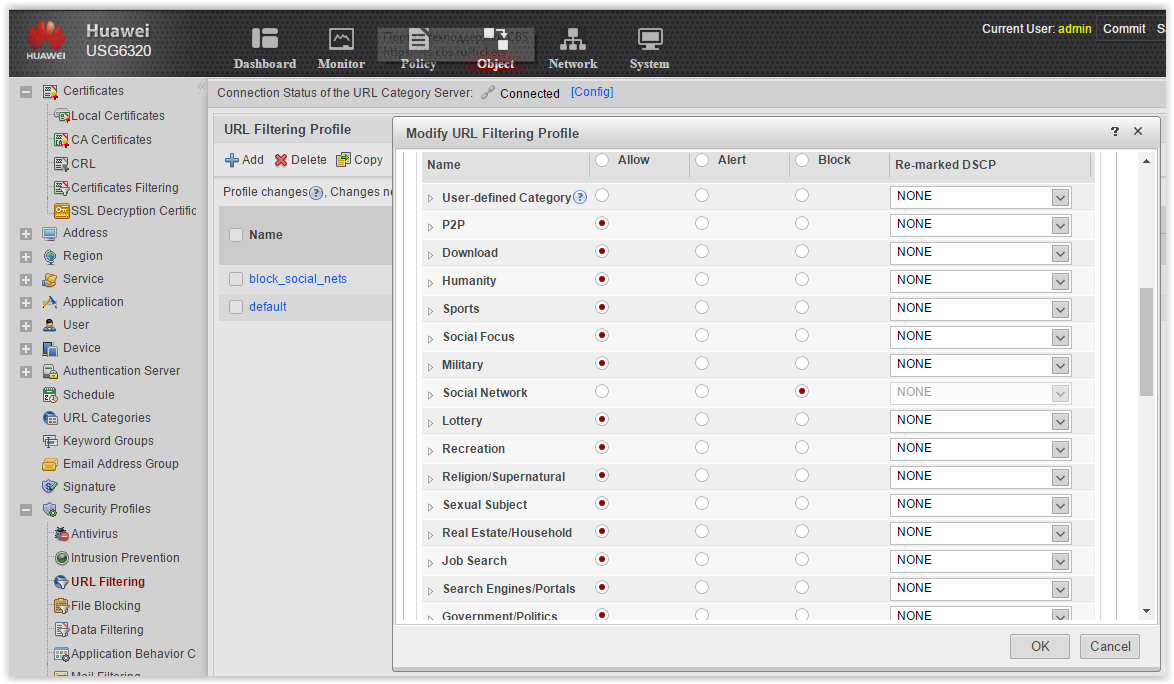Set all categories to Allow
This screenshot has width=1174, height=684.
click(602, 160)
